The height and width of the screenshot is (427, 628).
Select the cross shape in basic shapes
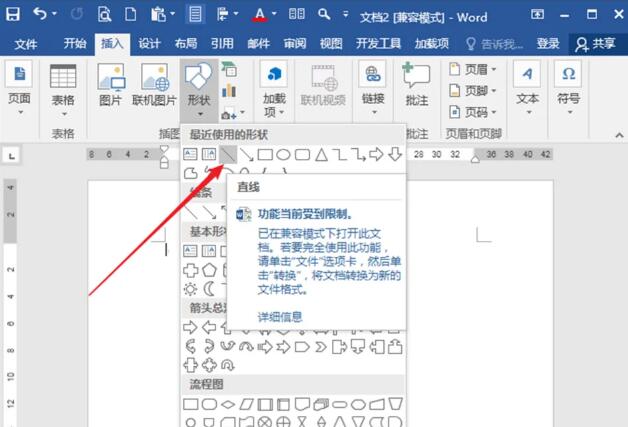190,270
